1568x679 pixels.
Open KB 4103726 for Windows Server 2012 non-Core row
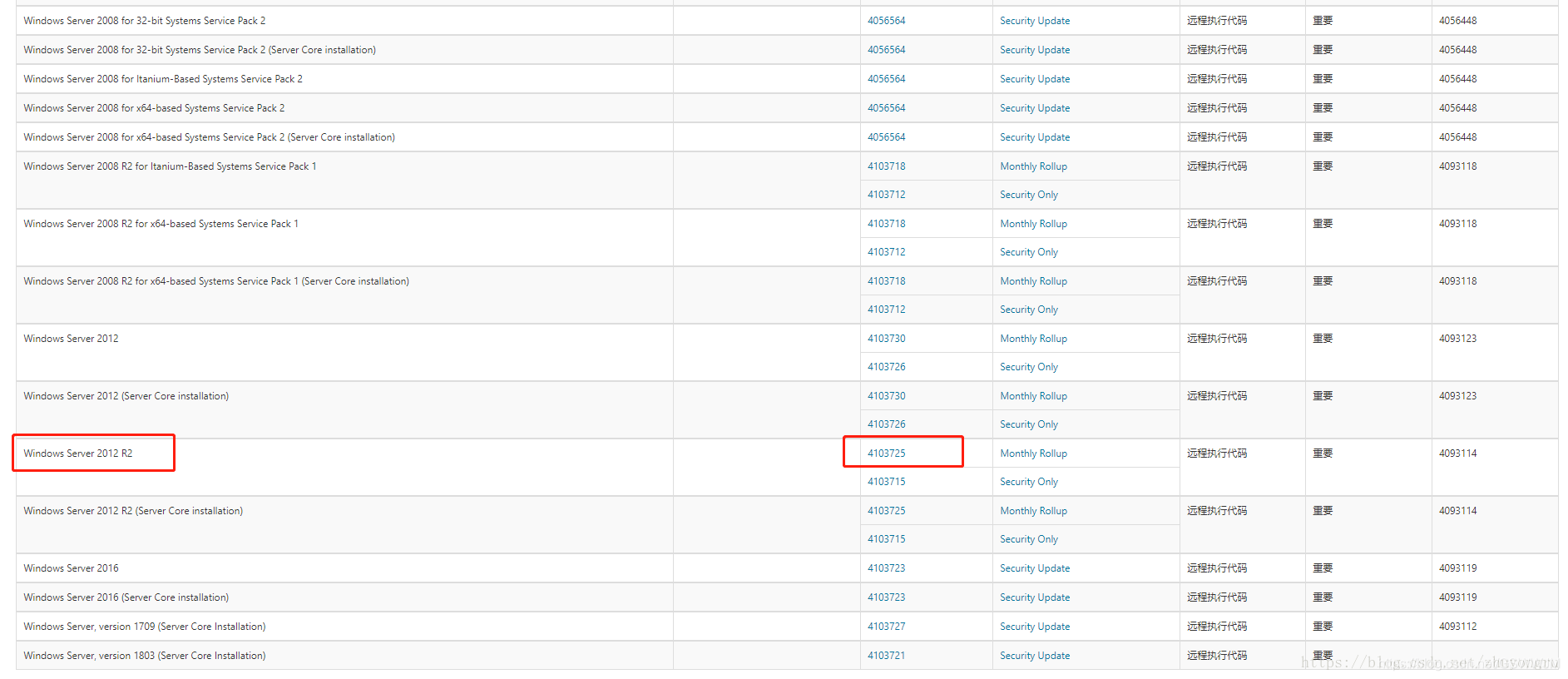pos(886,367)
